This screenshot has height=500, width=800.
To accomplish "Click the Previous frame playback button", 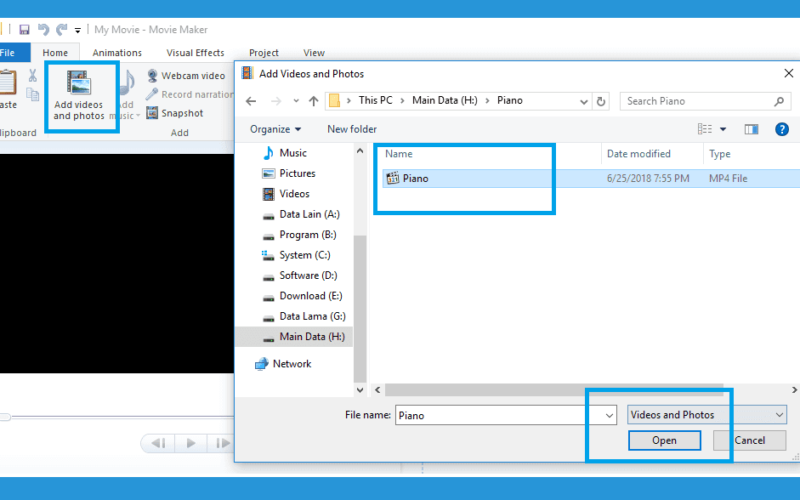I will (159, 443).
